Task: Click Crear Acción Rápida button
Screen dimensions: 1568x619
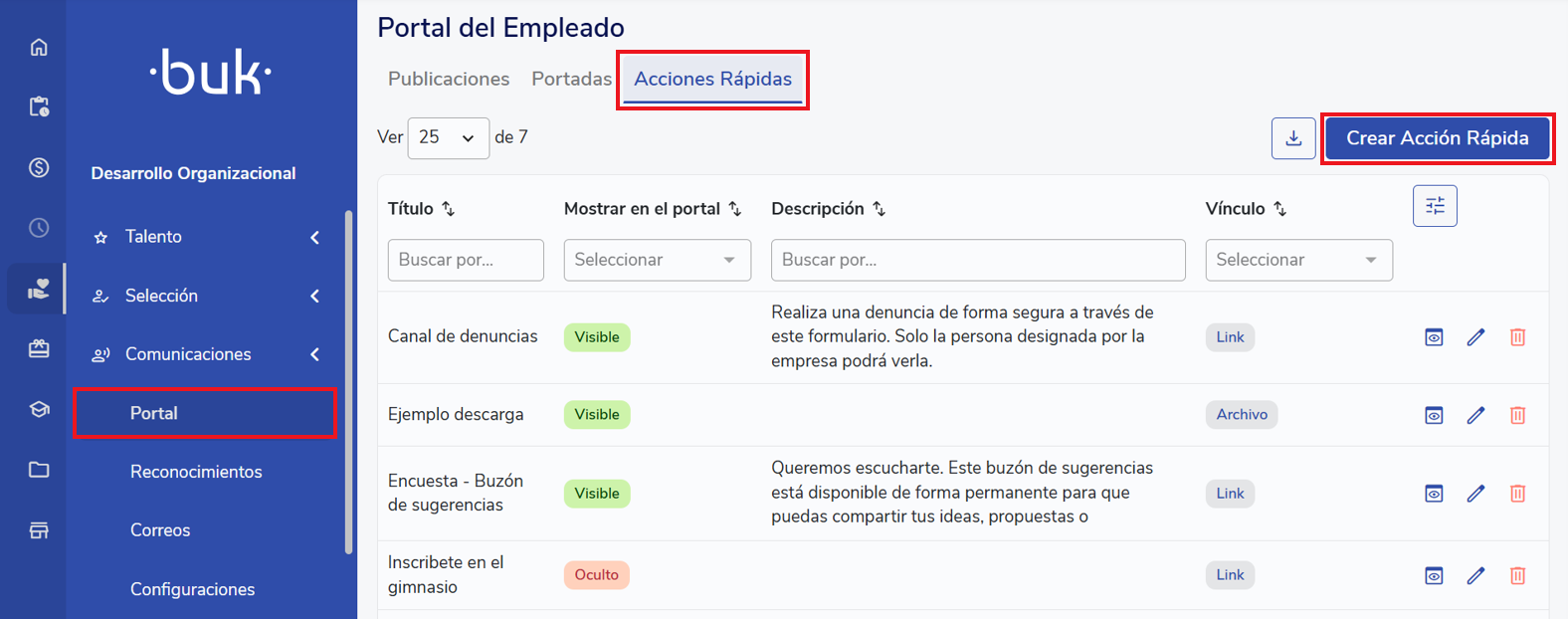Action: pyautogui.click(x=1437, y=138)
